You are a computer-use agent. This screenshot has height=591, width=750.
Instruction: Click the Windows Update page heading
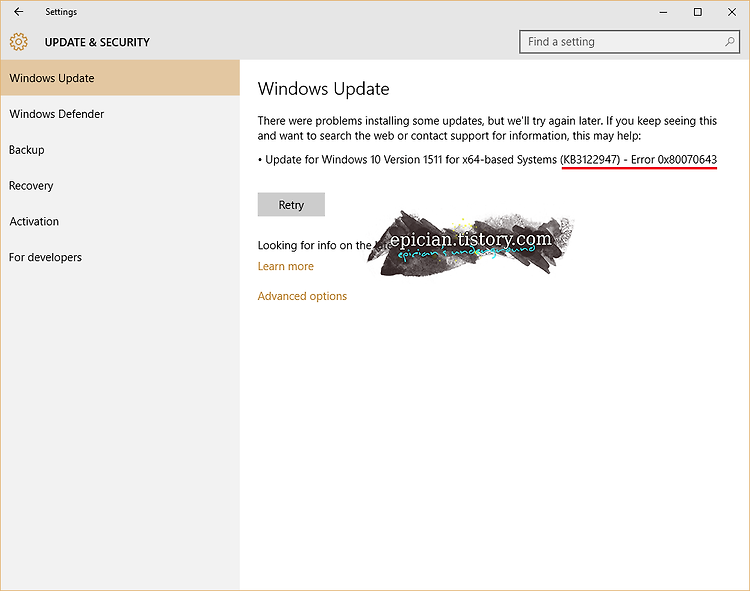point(324,89)
